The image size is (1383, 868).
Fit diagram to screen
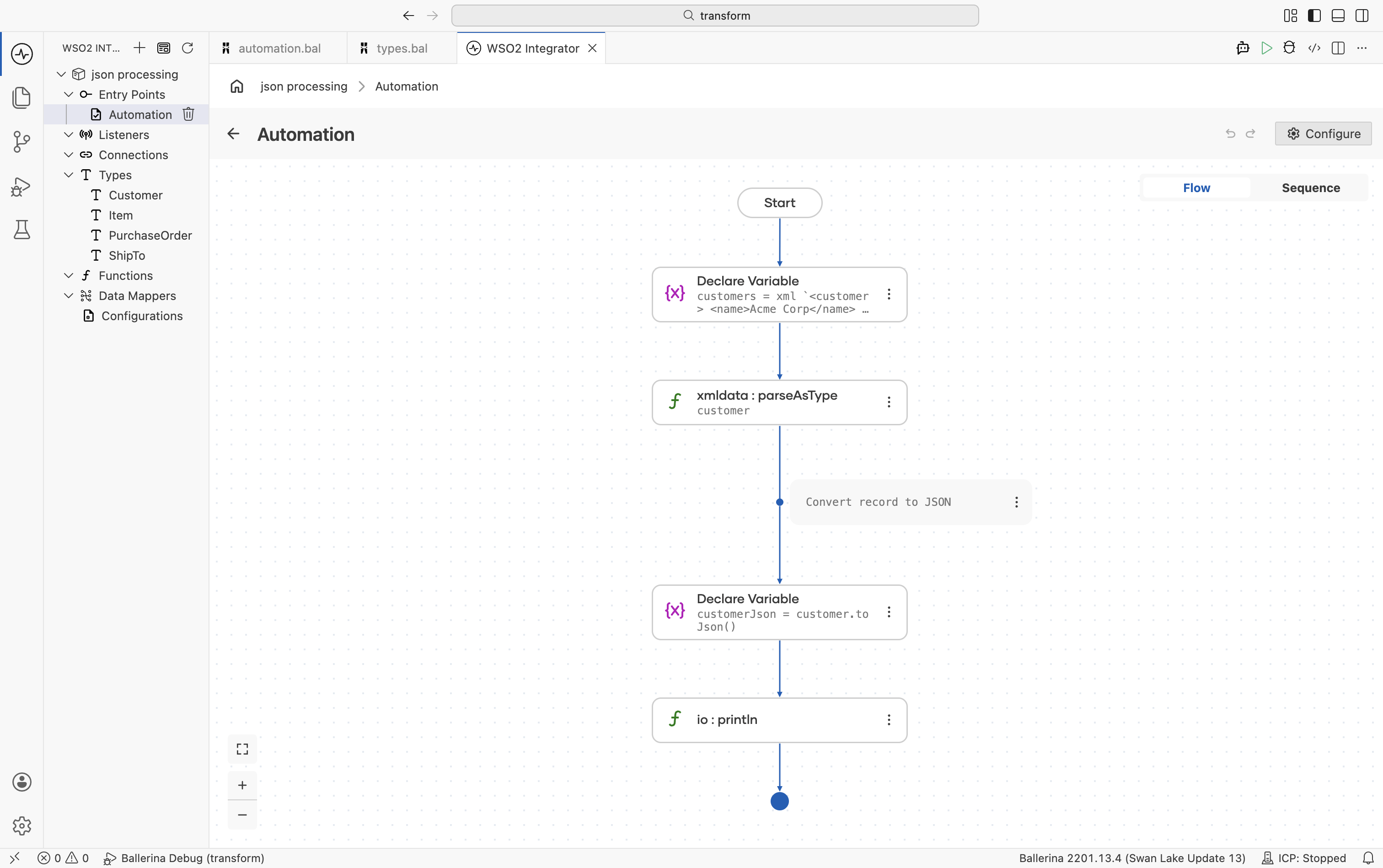coord(242,749)
